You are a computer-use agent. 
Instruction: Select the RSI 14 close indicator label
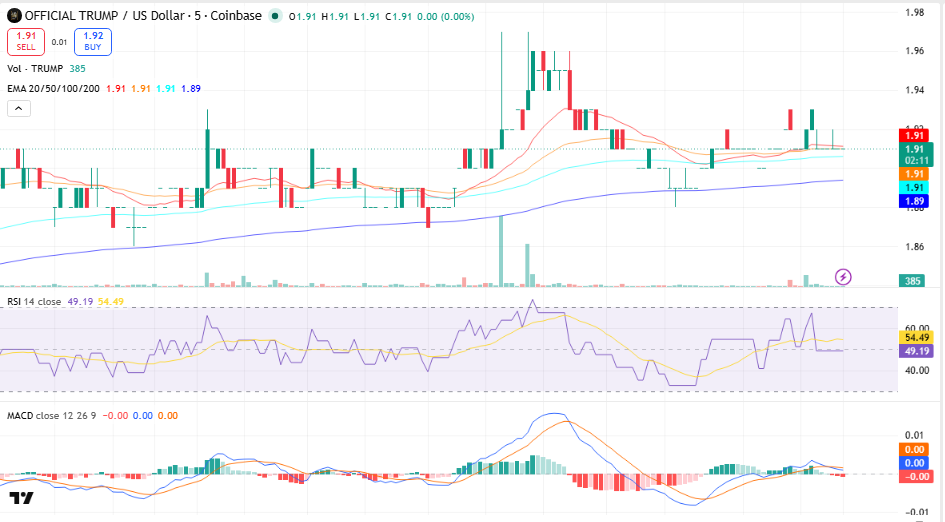click(x=34, y=301)
